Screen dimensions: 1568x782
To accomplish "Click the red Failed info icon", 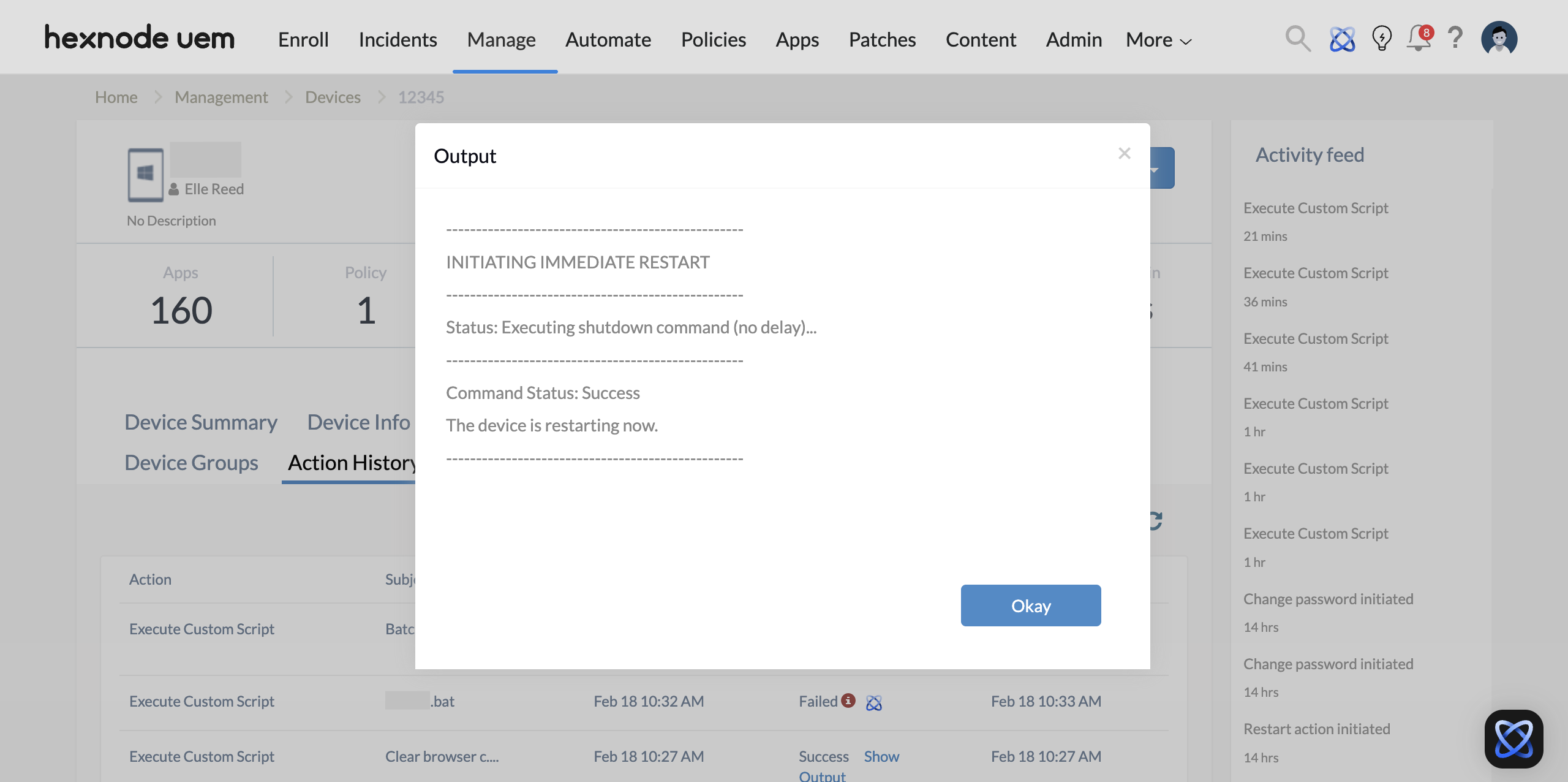I will [848, 700].
